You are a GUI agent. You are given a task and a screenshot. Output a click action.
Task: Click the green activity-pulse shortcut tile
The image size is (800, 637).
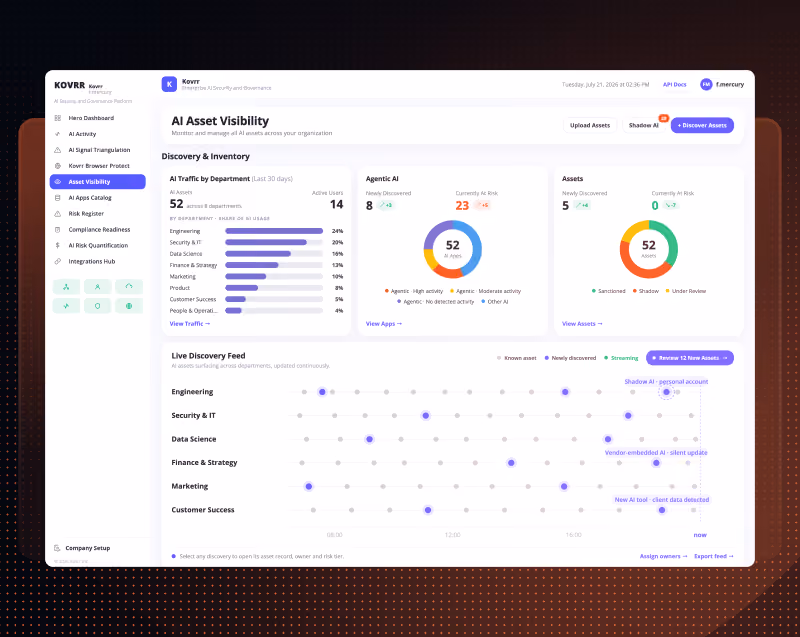pos(66,306)
